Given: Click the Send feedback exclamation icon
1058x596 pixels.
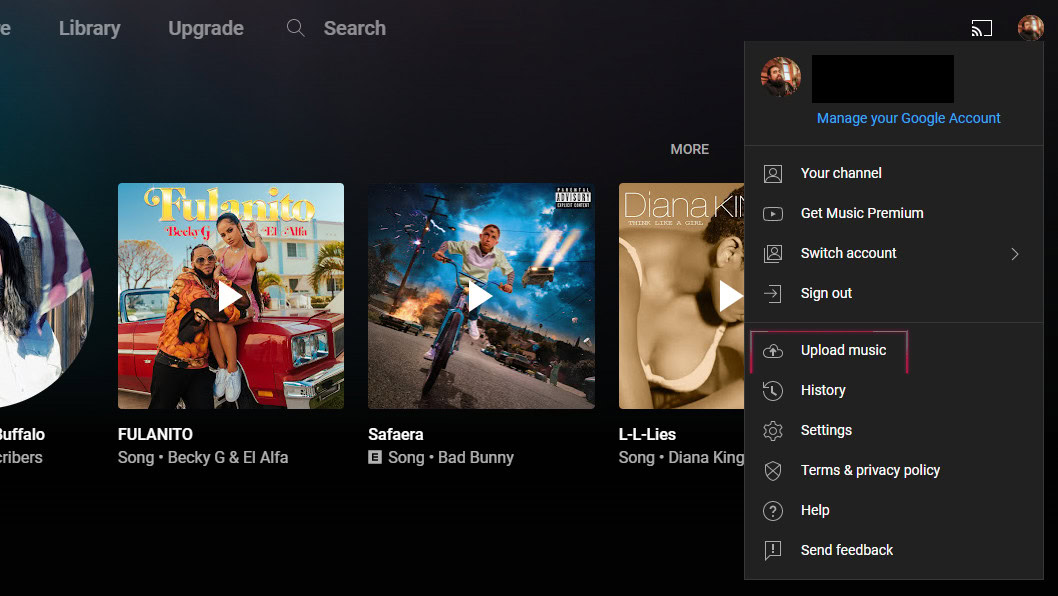Looking at the screenshot, I should click(773, 551).
